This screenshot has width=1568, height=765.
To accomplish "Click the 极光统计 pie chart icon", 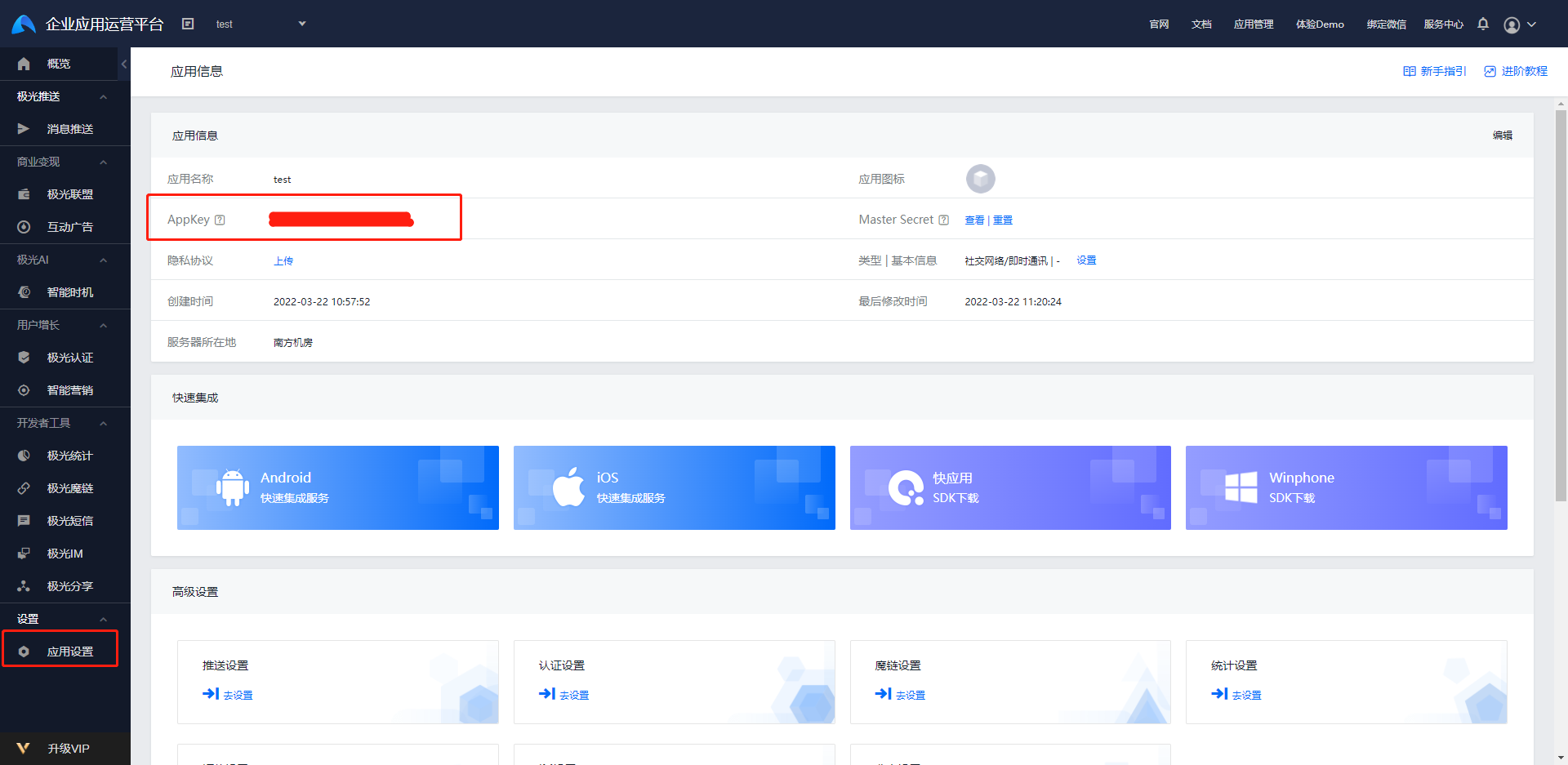I will pyautogui.click(x=24, y=456).
